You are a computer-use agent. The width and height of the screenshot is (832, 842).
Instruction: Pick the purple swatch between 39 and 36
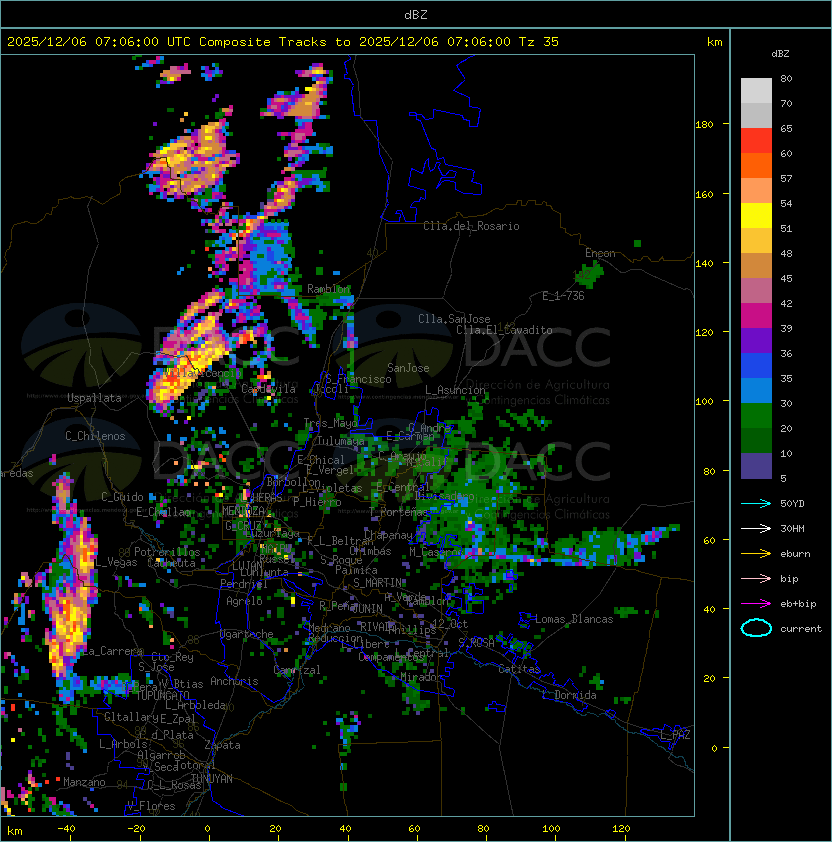pyautogui.click(x=756, y=341)
